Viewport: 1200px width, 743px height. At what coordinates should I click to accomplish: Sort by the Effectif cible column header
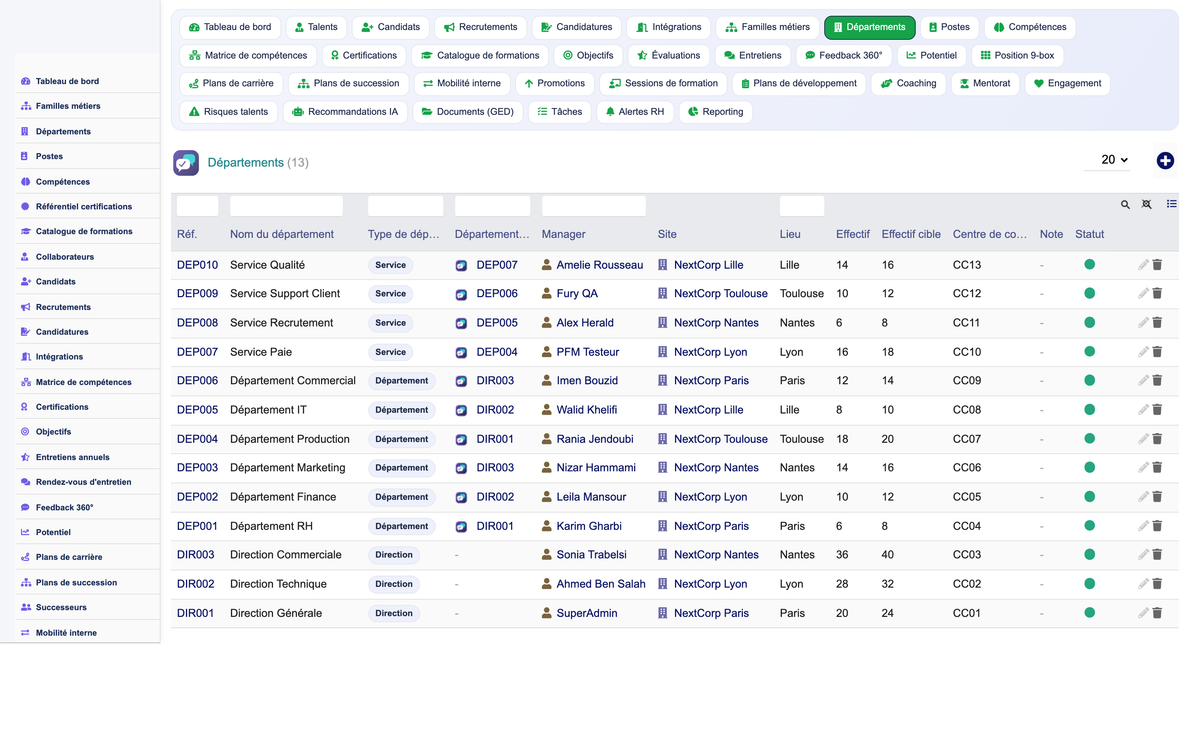(911, 235)
